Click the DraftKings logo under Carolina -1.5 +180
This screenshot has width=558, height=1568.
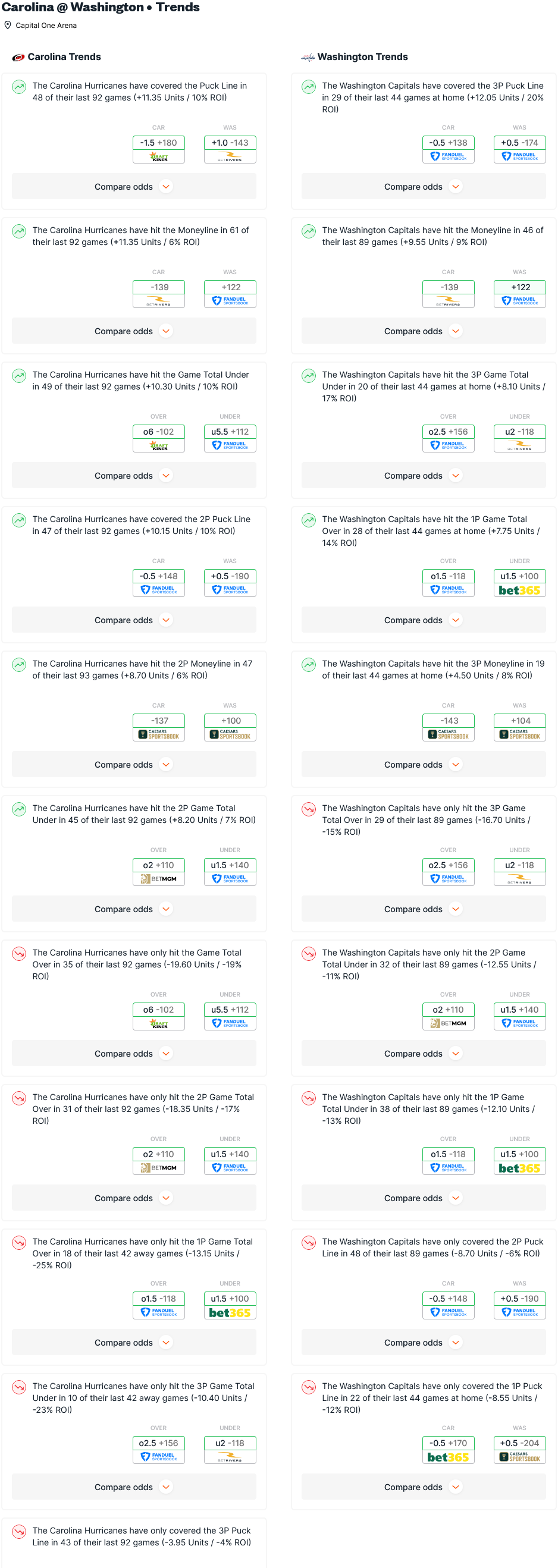point(158,157)
